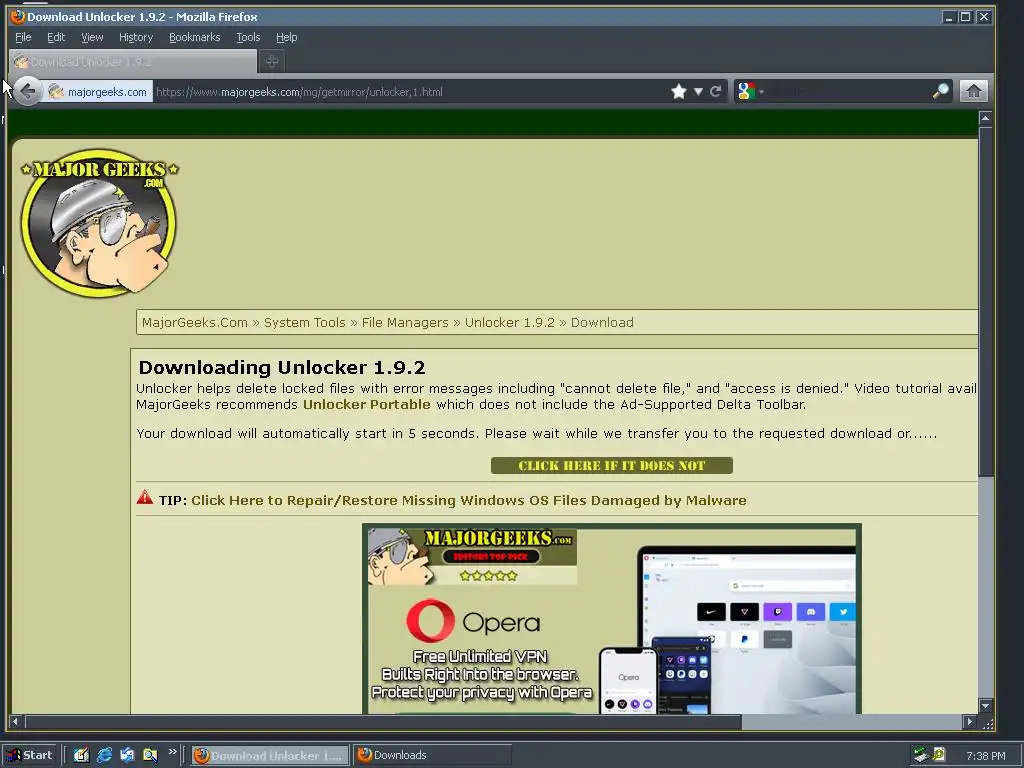Screen dimensions: 1024x768
Task: Open the Help menu
Action: click(286, 37)
